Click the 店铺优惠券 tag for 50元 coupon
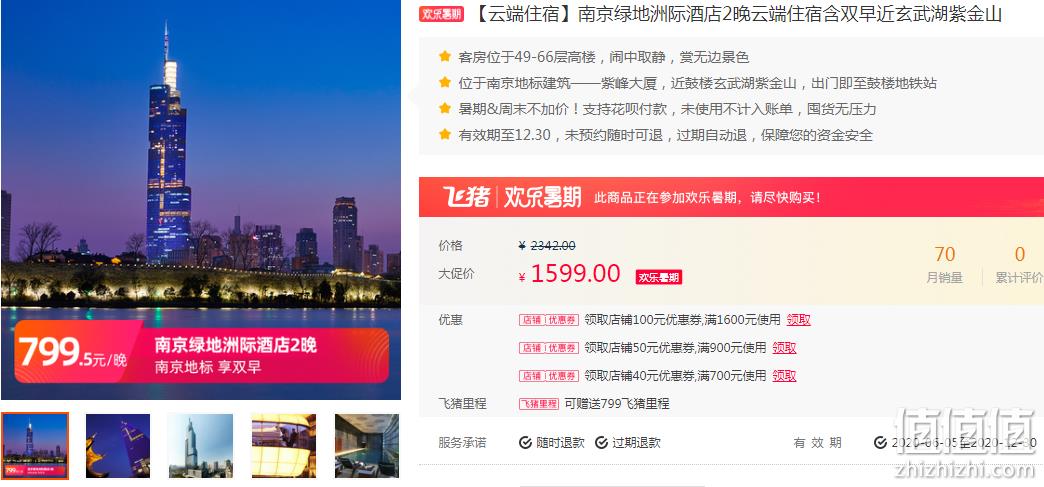Screen dimensions: 1044x487 click(x=549, y=348)
